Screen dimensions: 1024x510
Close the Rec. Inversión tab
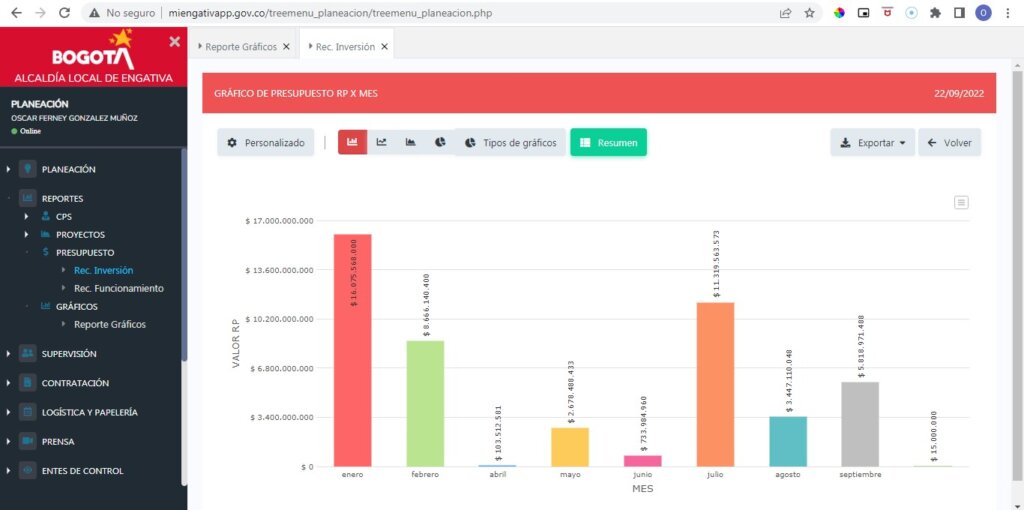[384, 47]
